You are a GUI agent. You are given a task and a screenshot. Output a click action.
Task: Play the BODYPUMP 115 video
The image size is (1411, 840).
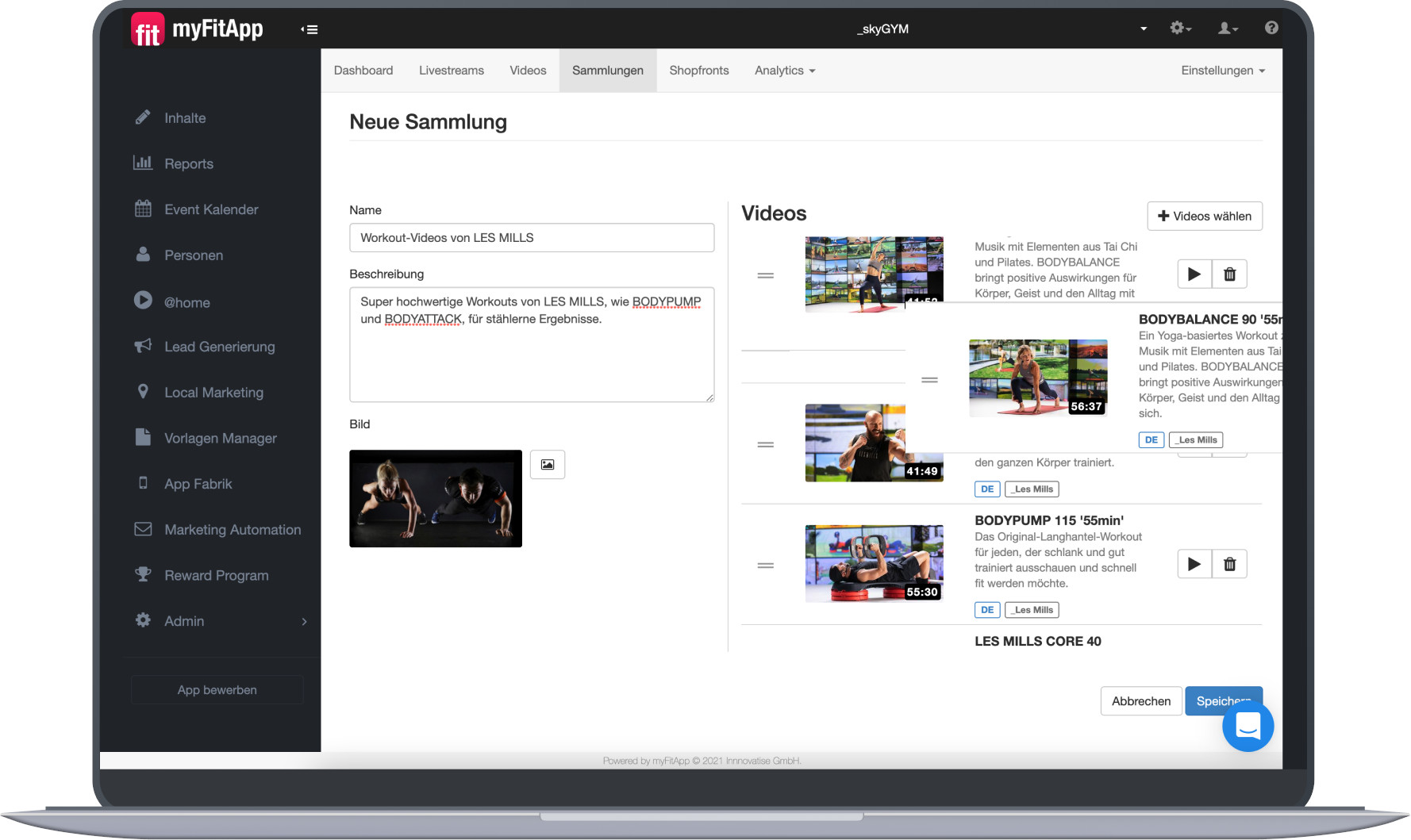pos(1194,564)
